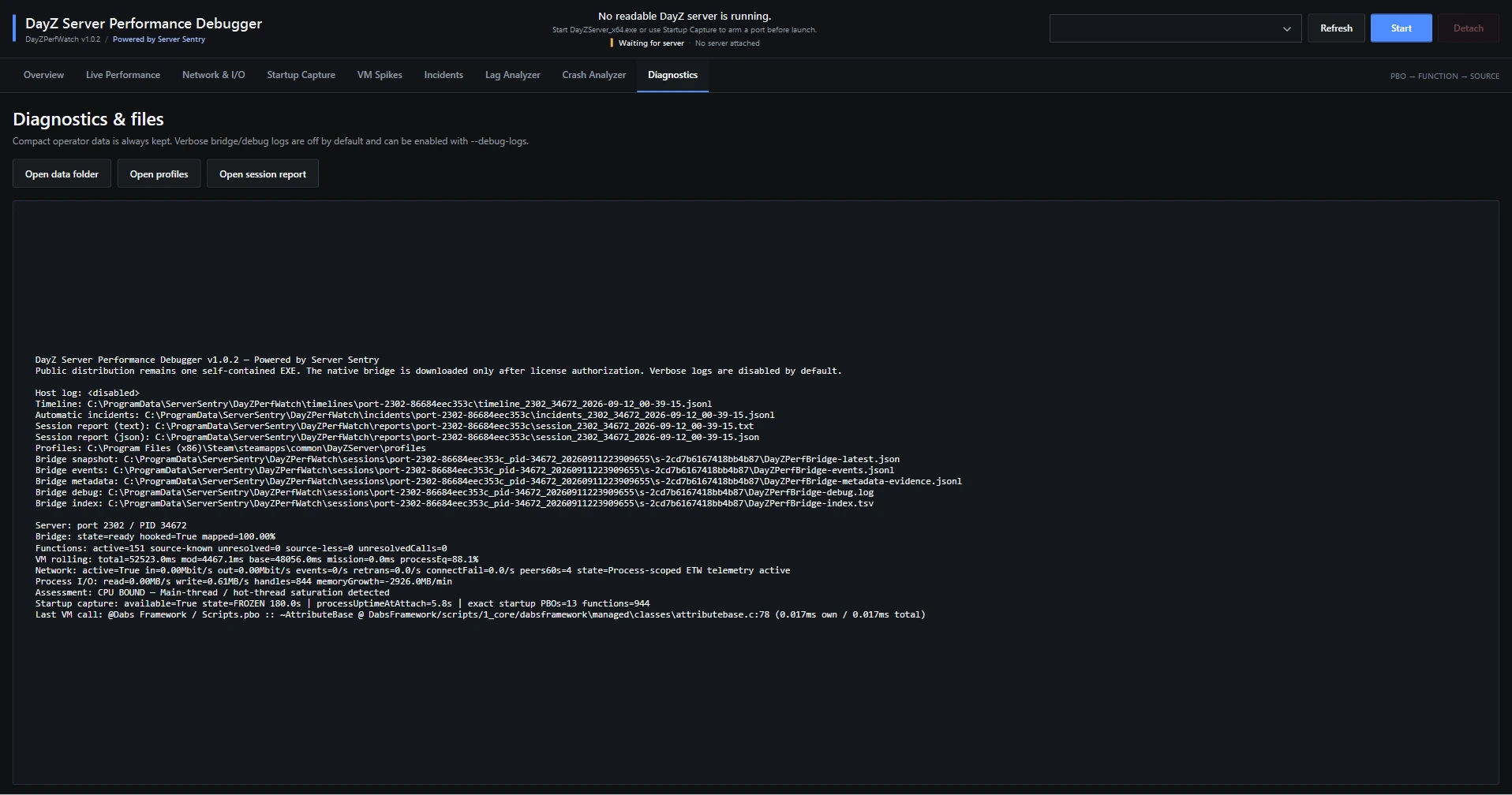
Task: Click the 'Waiting for server' status text
Action: click(x=651, y=43)
